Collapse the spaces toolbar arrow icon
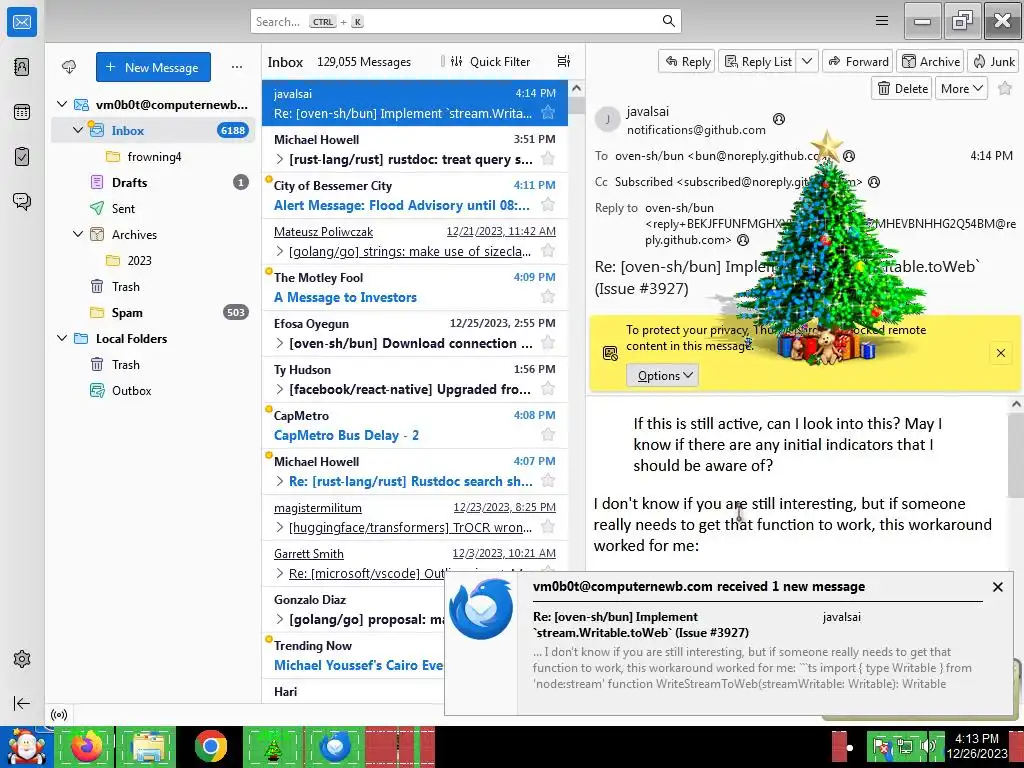Viewport: 1024px width, 768px height. [22, 703]
